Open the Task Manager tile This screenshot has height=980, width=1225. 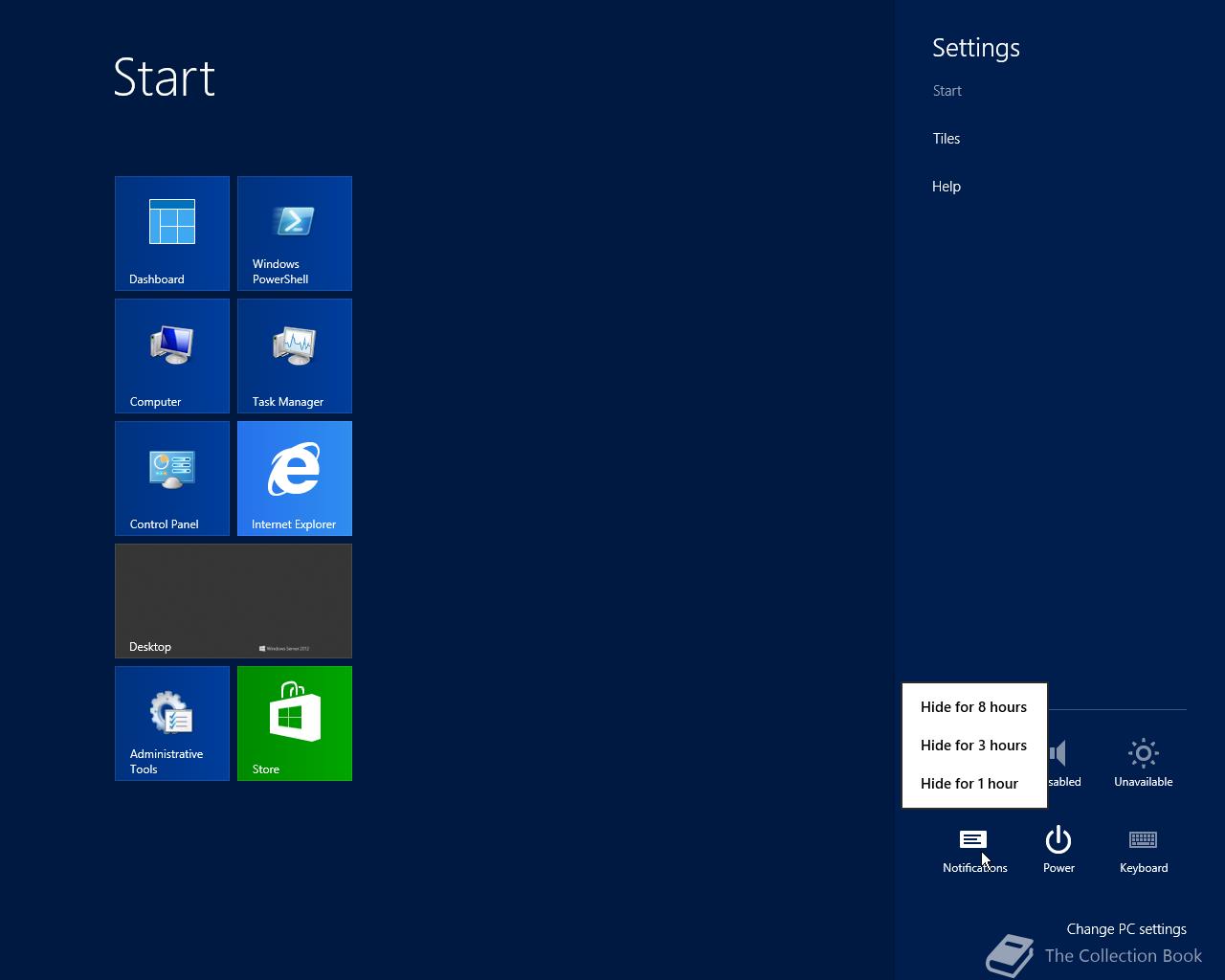[295, 356]
